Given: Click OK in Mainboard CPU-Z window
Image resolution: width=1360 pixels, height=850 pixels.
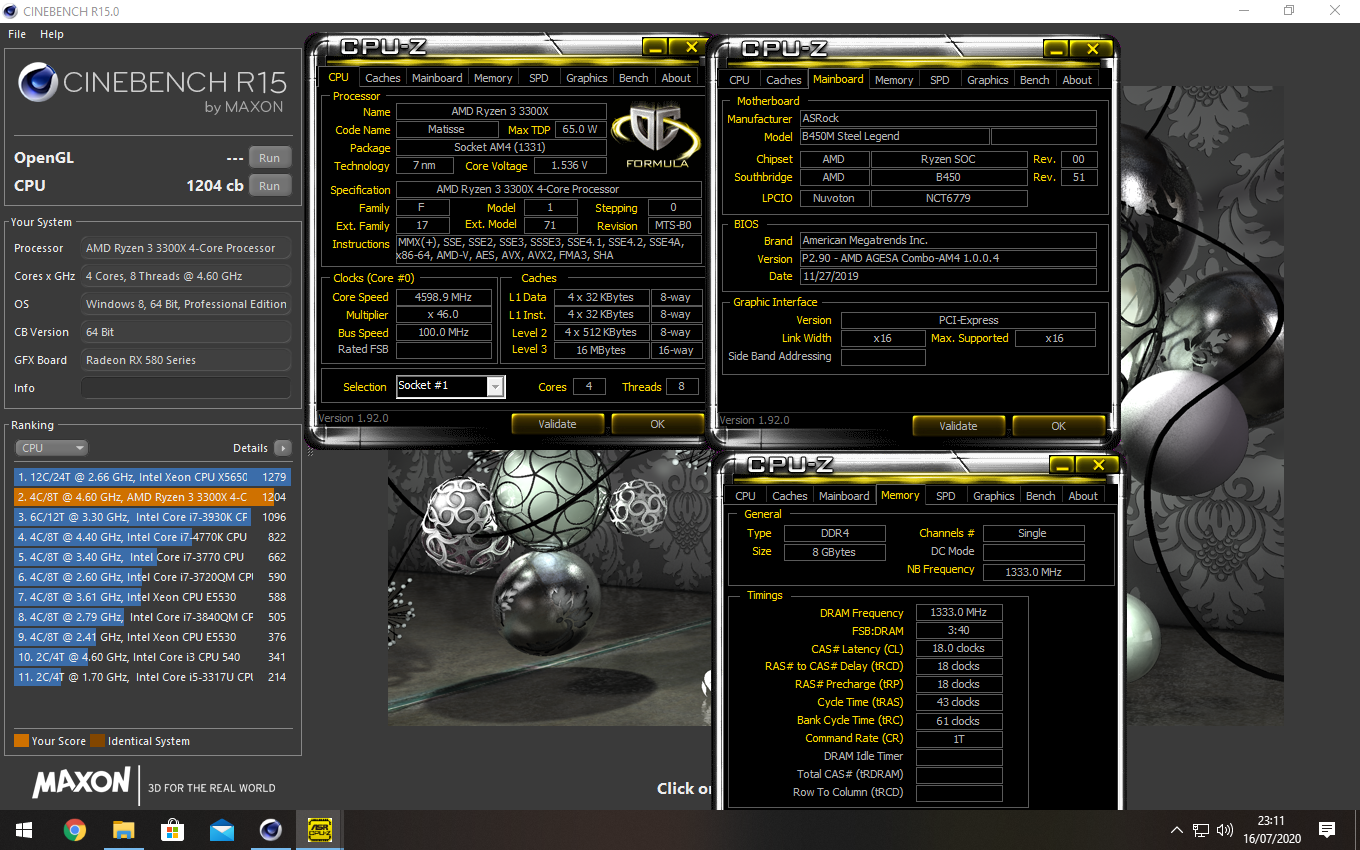Looking at the screenshot, I should tap(1058, 426).
